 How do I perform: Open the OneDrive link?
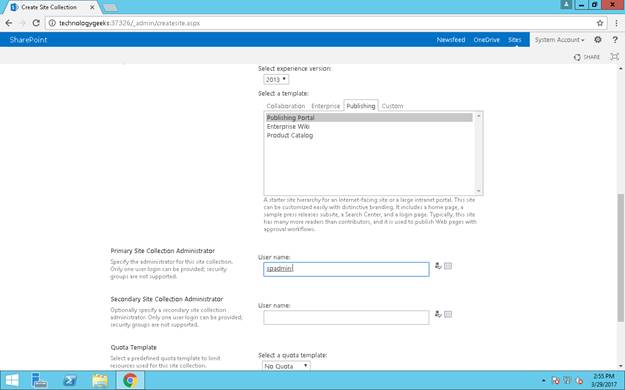click(x=486, y=39)
